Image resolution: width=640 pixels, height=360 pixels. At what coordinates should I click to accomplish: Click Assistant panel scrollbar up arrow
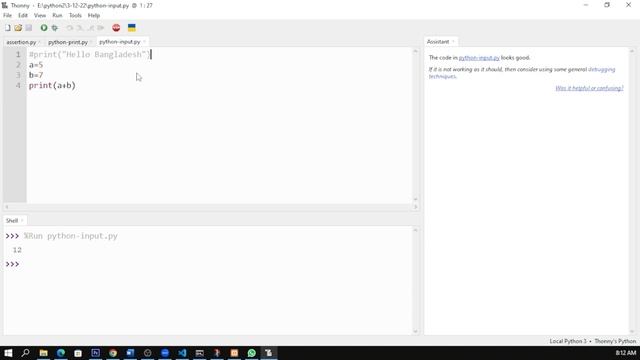tap(632, 51)
